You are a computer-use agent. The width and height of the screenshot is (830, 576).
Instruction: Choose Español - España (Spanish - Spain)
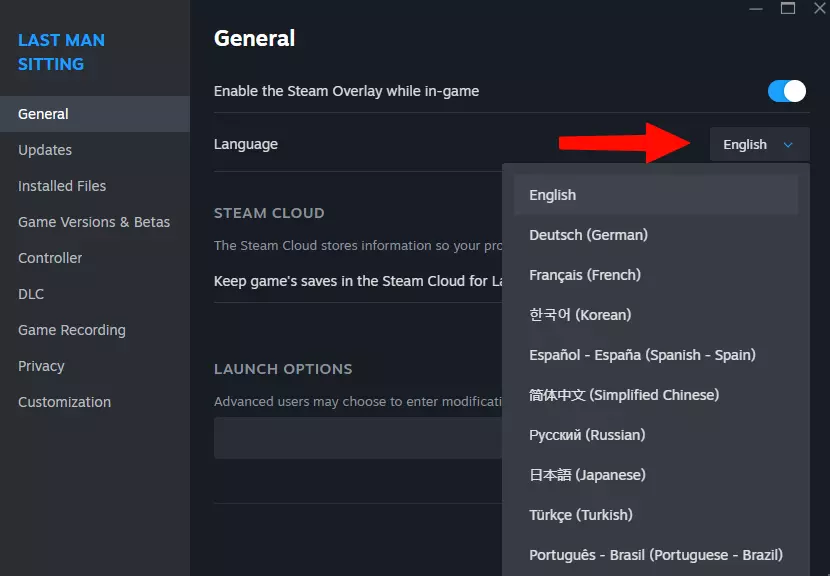(642, 355)
